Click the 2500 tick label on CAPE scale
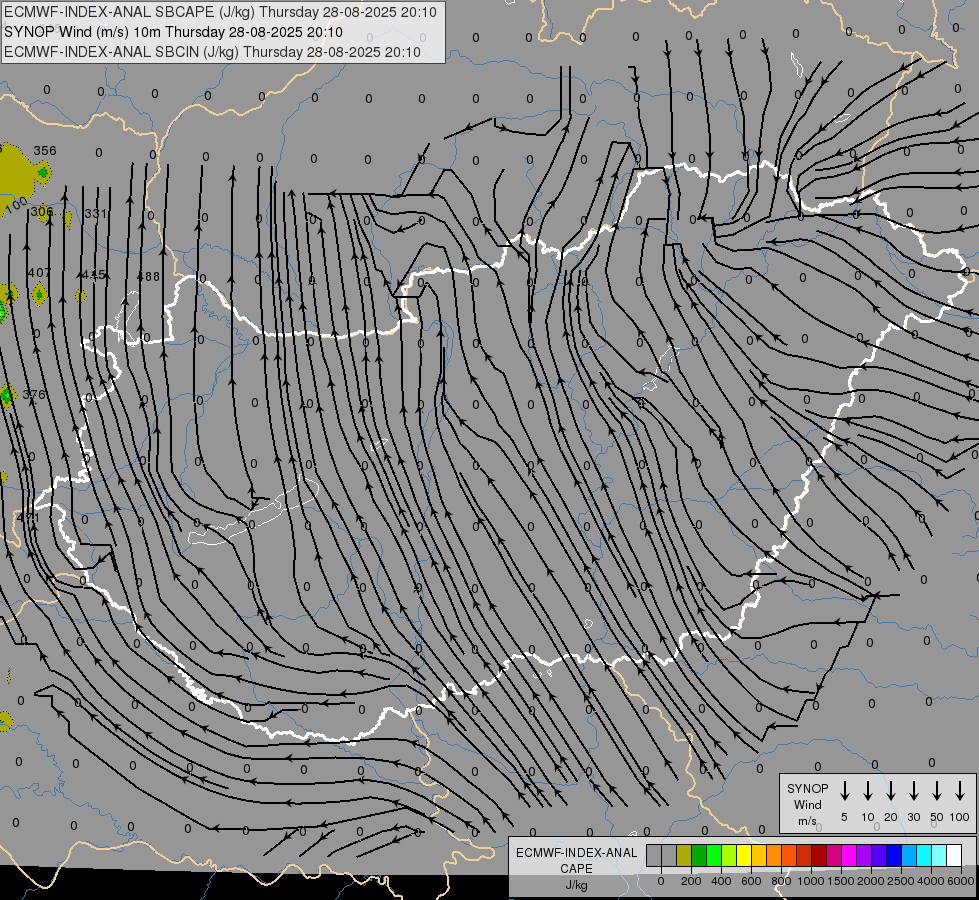Image resolution: width=979 pixels, height=900 pixels. click(900, 881)
